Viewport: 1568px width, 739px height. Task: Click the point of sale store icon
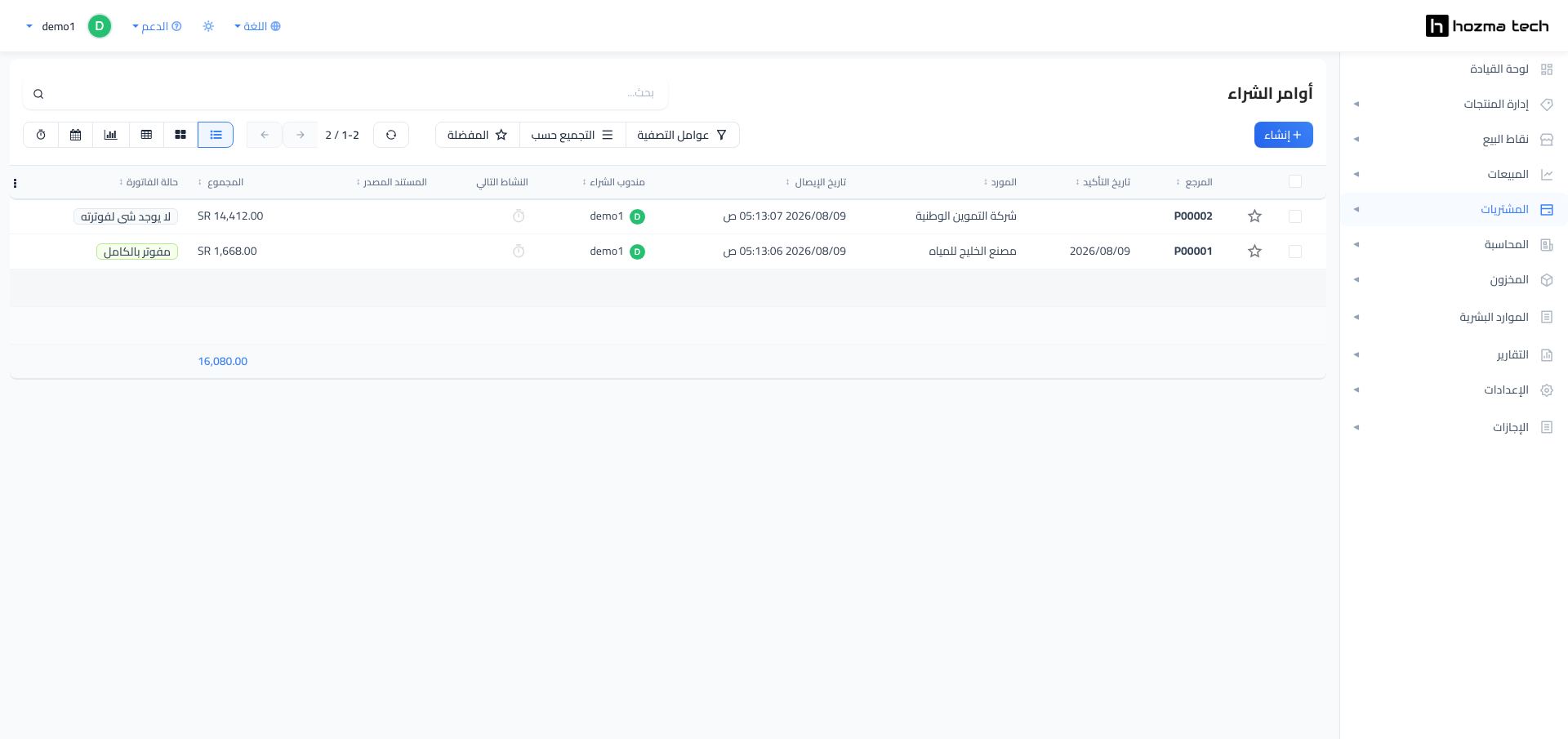click(x=1547, y=140)
